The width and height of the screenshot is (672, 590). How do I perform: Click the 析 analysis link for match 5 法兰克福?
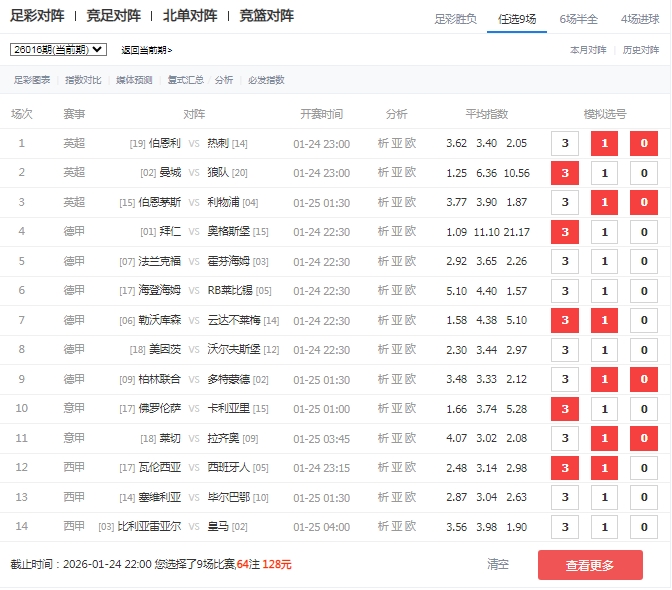coord(383,261)
